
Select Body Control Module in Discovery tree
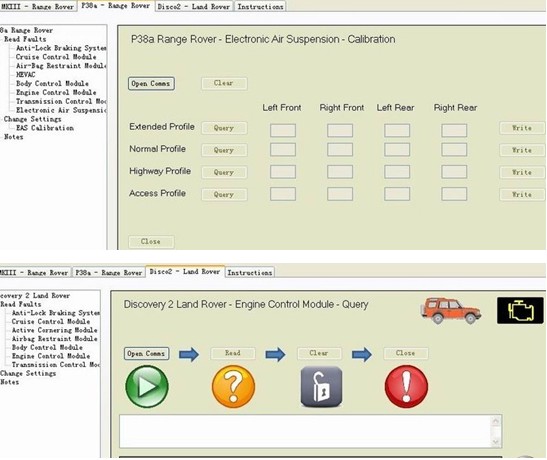pos(47,347)
